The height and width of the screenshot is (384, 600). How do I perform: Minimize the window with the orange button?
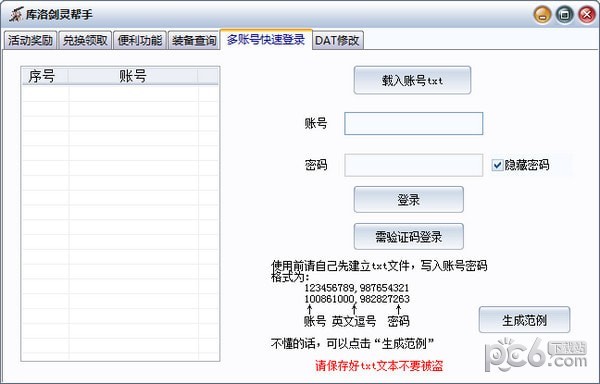click(x=542, y=15)
